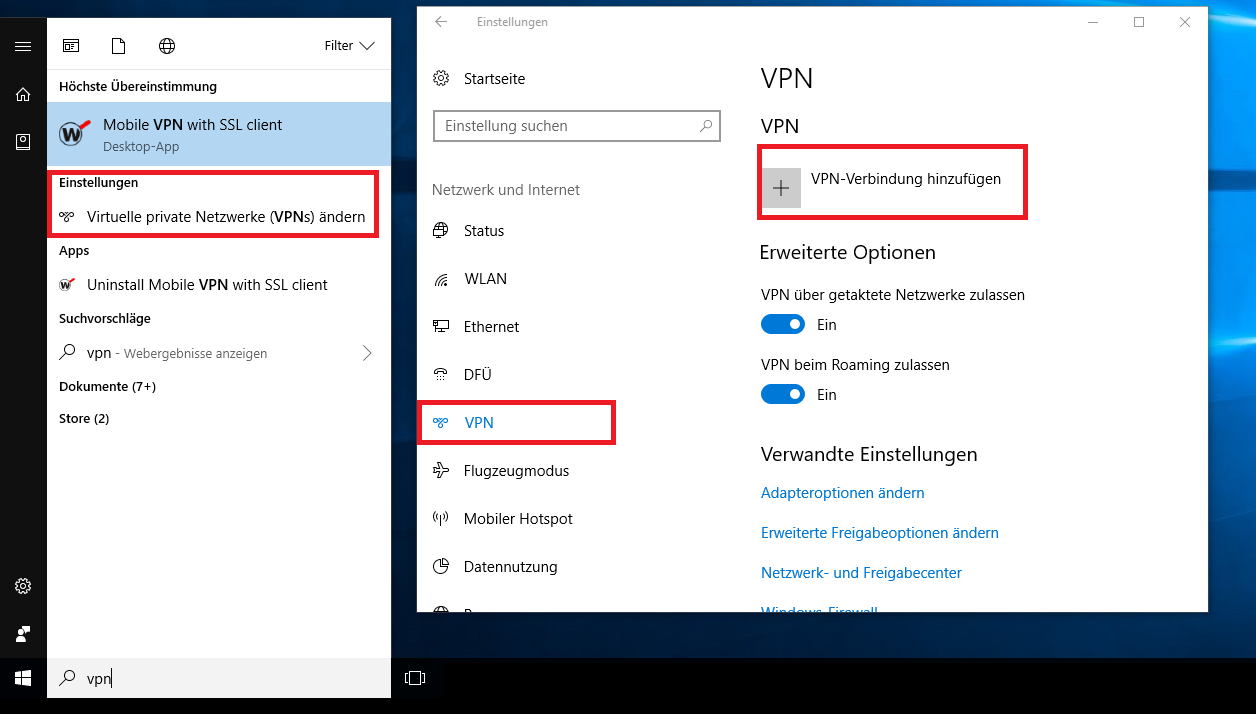Open the Ethernet settings page

coord(491,327)
